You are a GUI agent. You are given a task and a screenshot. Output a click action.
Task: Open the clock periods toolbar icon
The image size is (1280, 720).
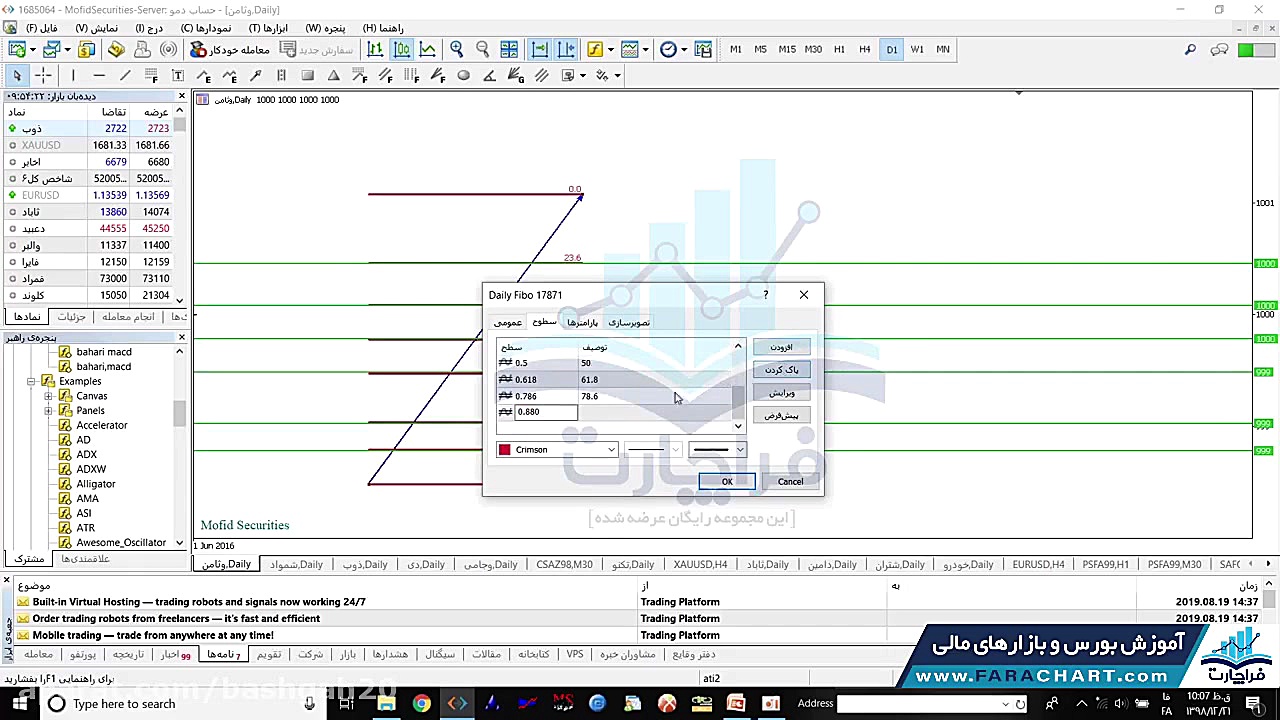[668, 49]
